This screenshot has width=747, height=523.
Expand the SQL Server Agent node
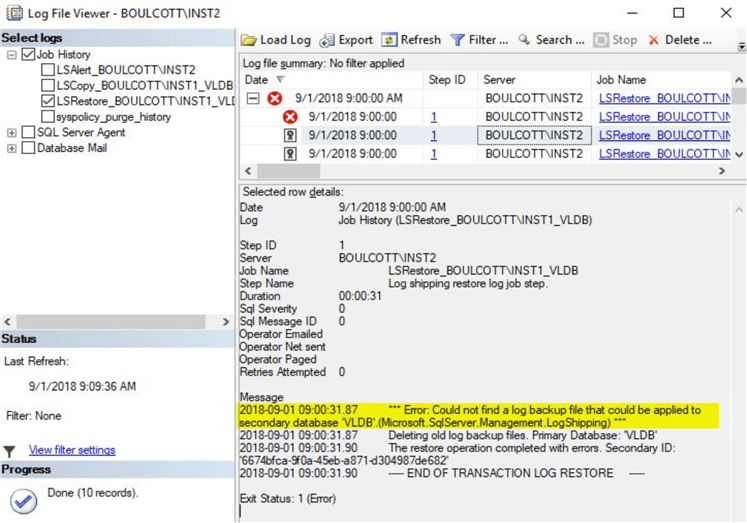tap(11, 133)
